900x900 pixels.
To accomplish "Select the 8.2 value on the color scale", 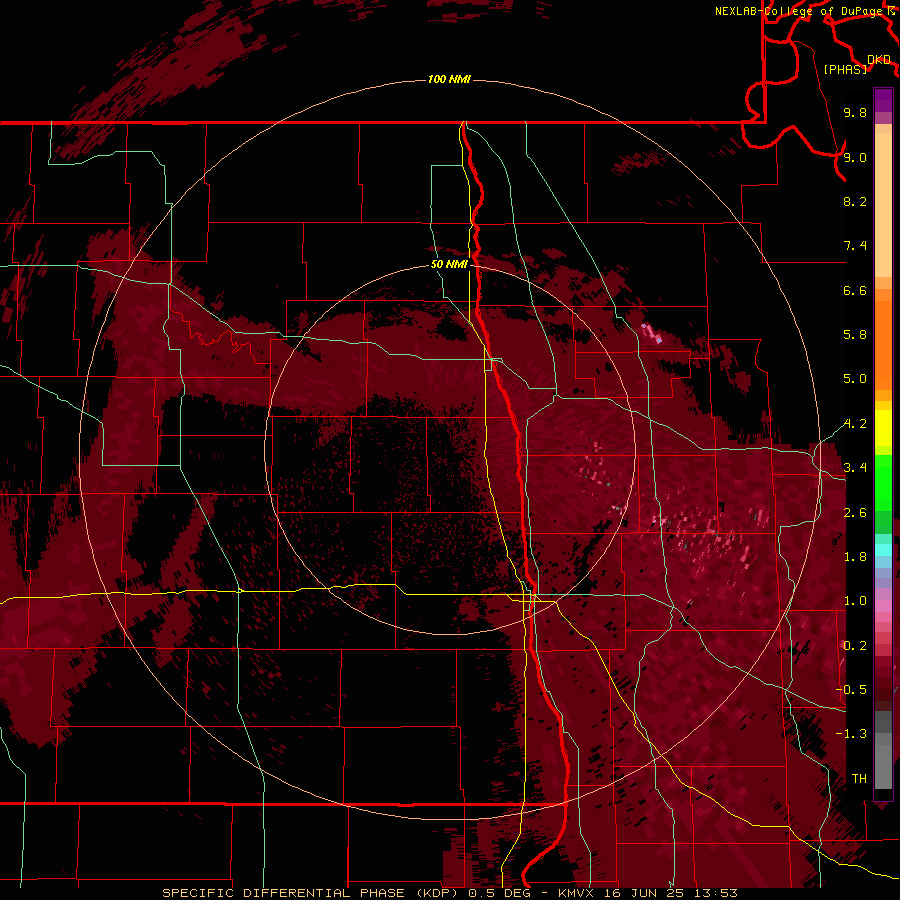I will click(855, 201).
